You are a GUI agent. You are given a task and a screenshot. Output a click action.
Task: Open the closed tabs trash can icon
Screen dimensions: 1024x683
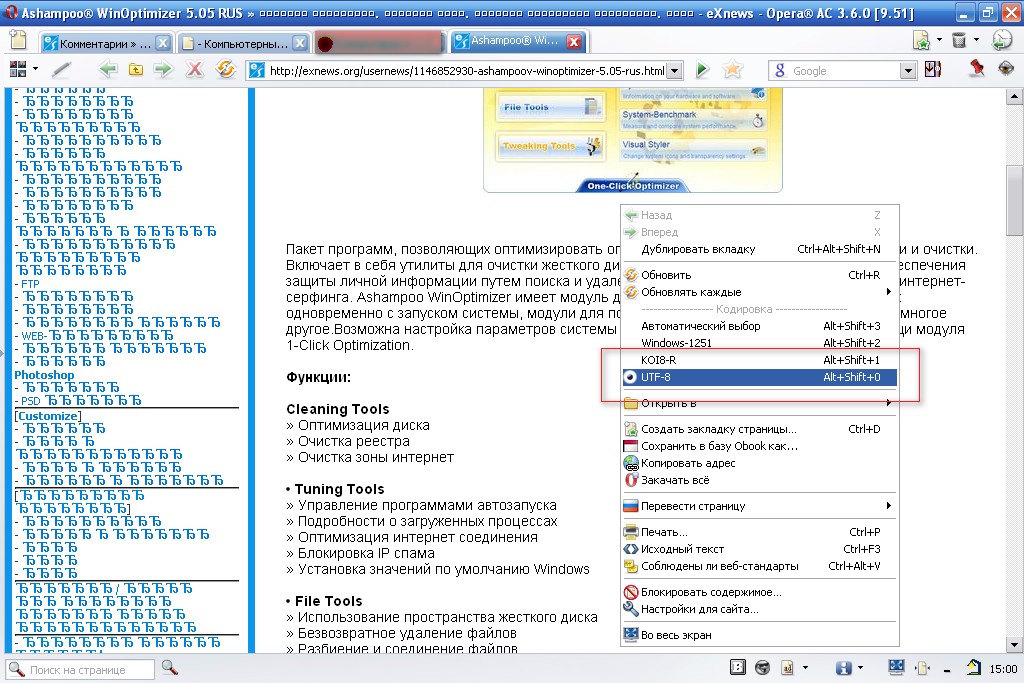tap(959, 40)
